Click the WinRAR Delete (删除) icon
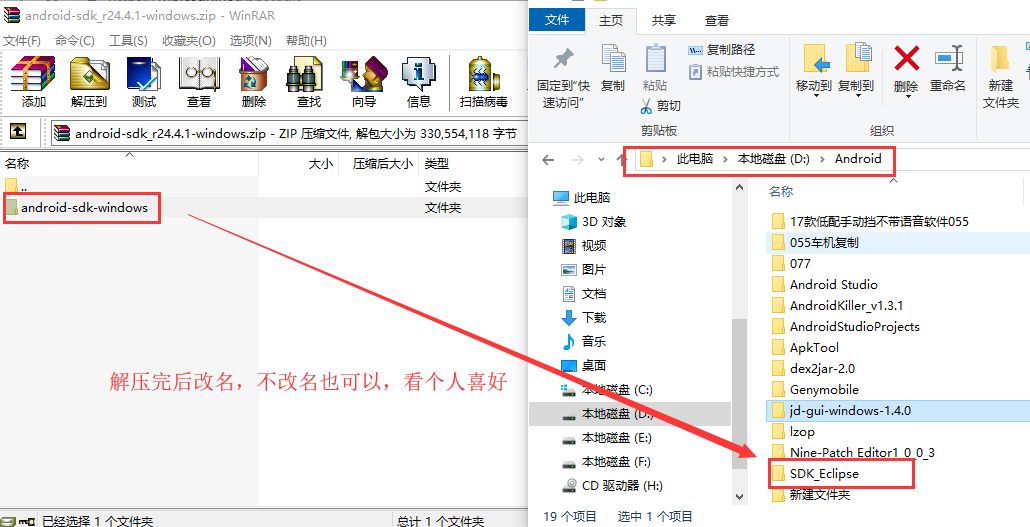1030x527 pixels. point(253,74)
